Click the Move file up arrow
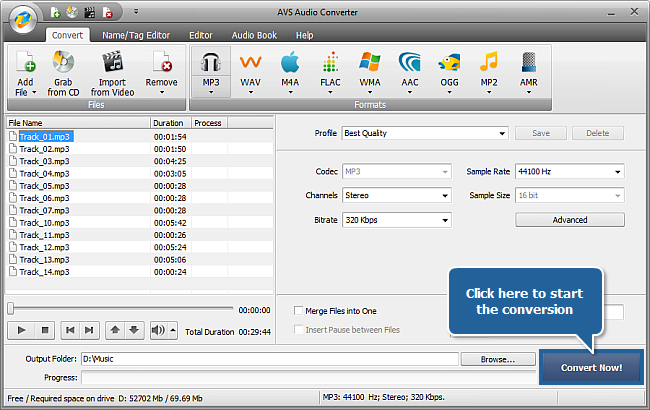Image resolution: width=650 pixels, height=410 pixels. (115, 330)
